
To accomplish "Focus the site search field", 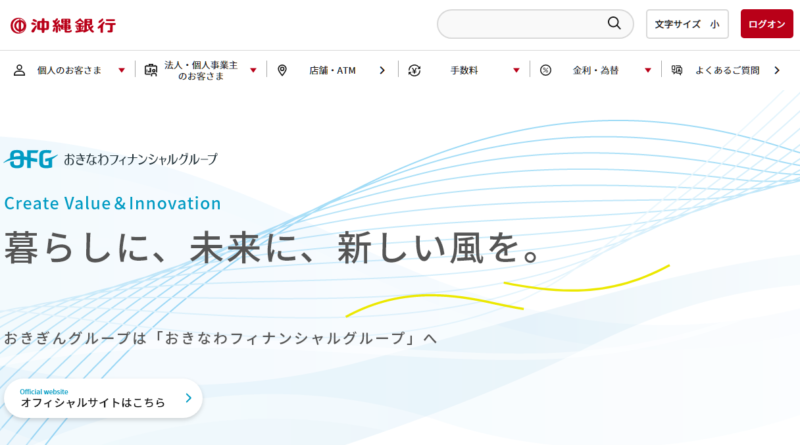I will pos(535,24).
